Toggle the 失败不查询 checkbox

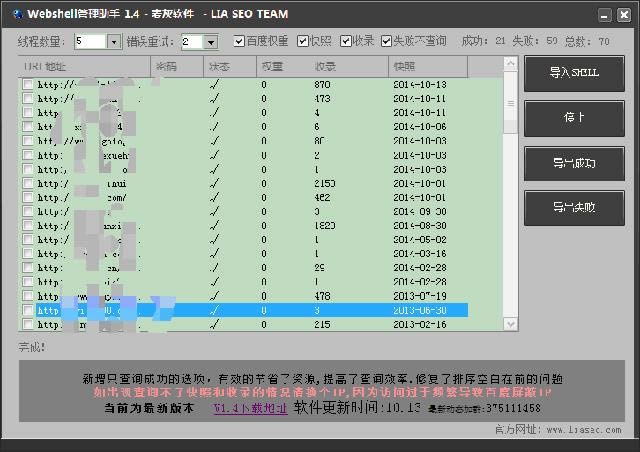(386, 41)
